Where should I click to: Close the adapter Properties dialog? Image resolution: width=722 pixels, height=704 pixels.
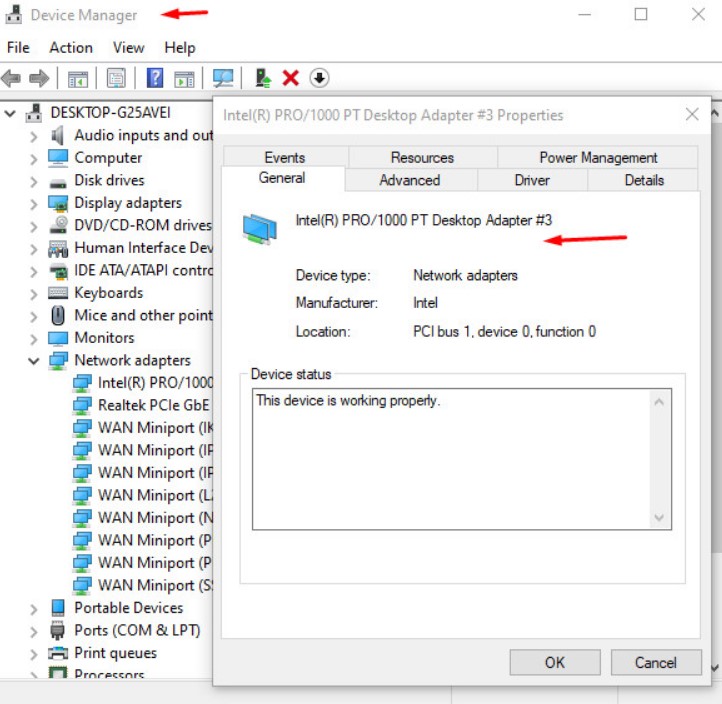tap(692, 114)
